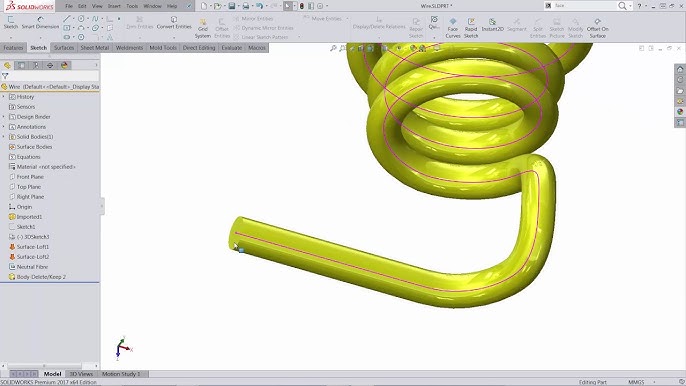Switch to the Mold Tools tab
This screenshot has height=386, width=686.
(x=163, y=48)
